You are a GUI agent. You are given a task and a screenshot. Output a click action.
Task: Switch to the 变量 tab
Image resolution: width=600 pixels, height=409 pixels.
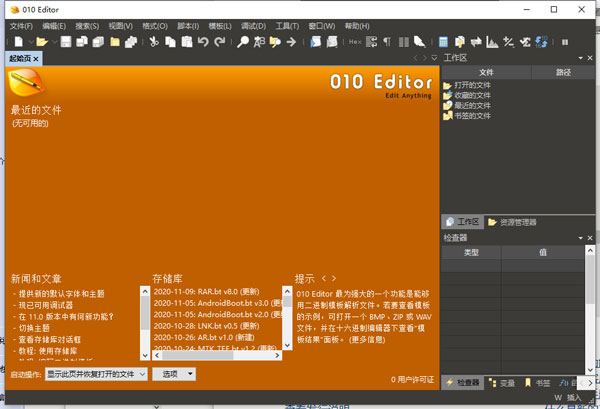pyautogui.click(x=507, y=383)
